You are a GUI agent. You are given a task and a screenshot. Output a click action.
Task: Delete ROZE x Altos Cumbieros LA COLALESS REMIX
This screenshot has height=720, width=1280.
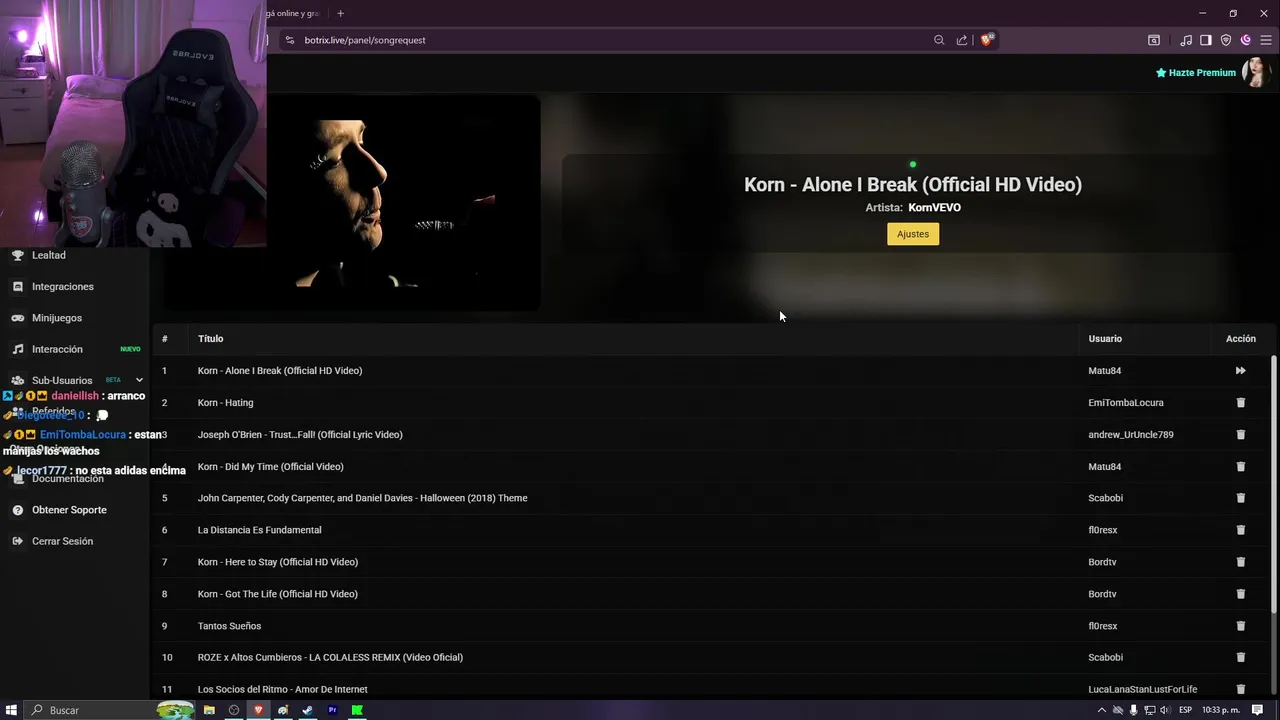(x=1241, y=657)
